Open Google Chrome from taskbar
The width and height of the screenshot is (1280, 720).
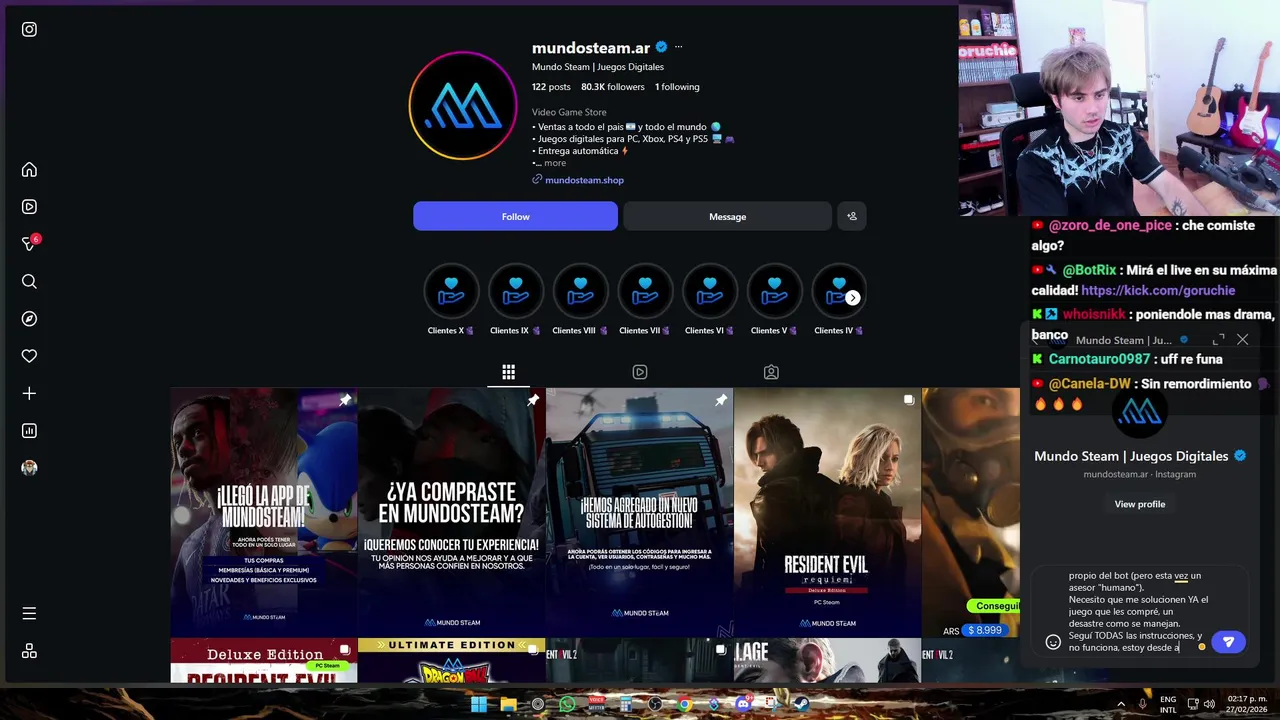(684, 704)
